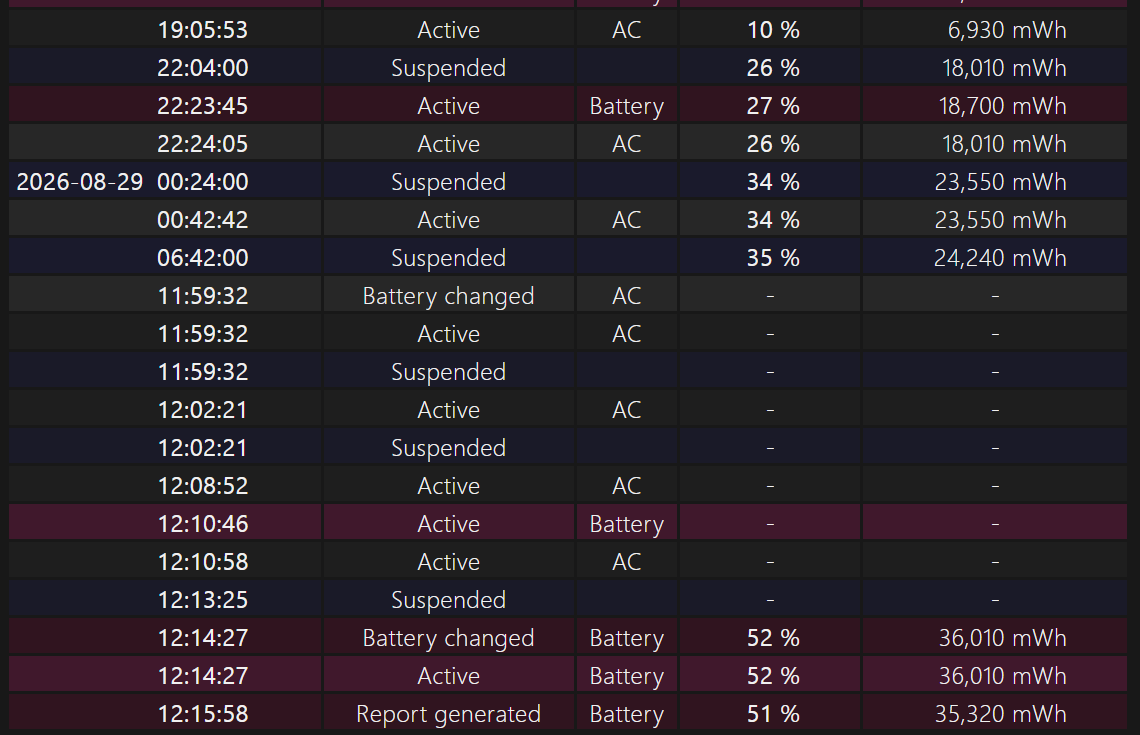Click the Battery changed entry at 12:14:27
The image size is (1140, 735).
point(449,638)
